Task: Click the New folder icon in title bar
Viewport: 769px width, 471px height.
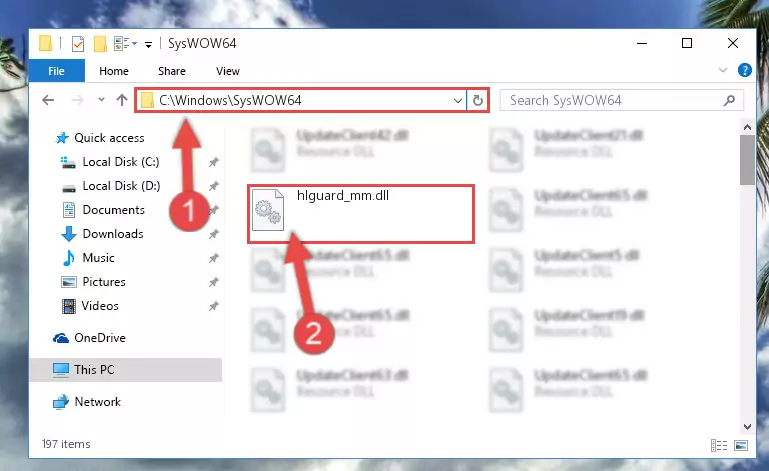Action: coord(100,44)
